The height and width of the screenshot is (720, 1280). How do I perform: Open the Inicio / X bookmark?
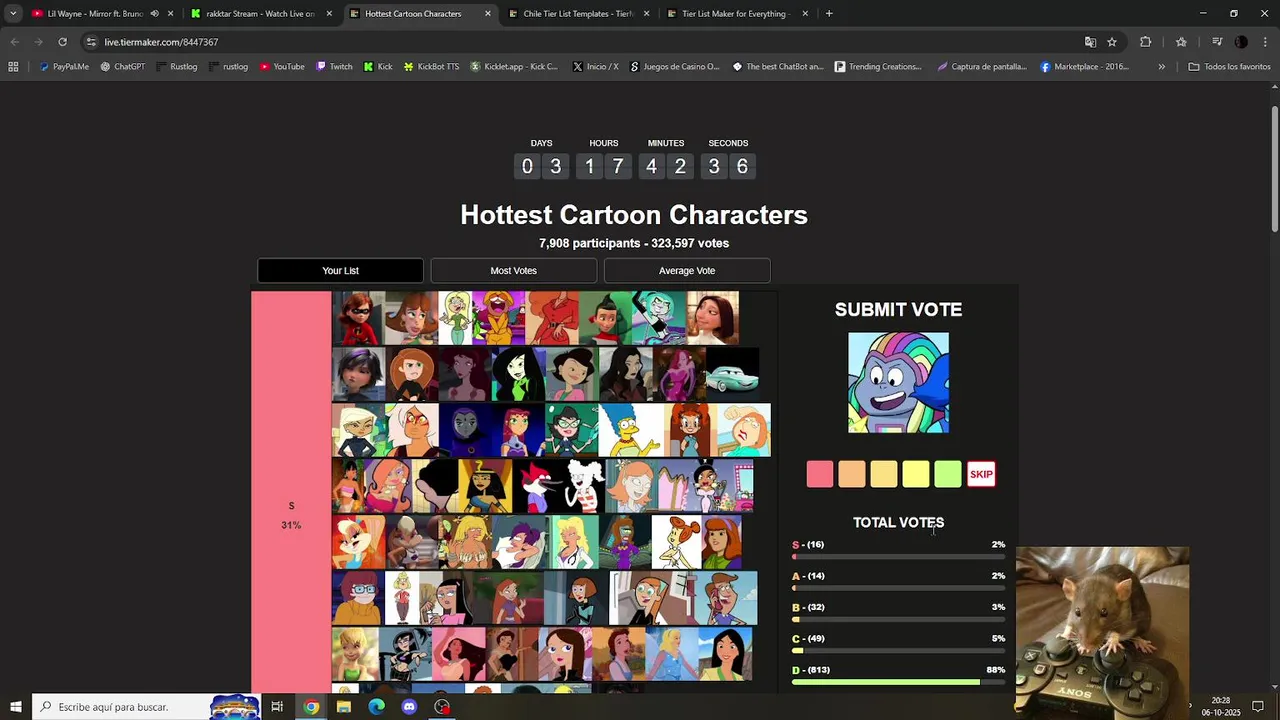tap(595, 67)
